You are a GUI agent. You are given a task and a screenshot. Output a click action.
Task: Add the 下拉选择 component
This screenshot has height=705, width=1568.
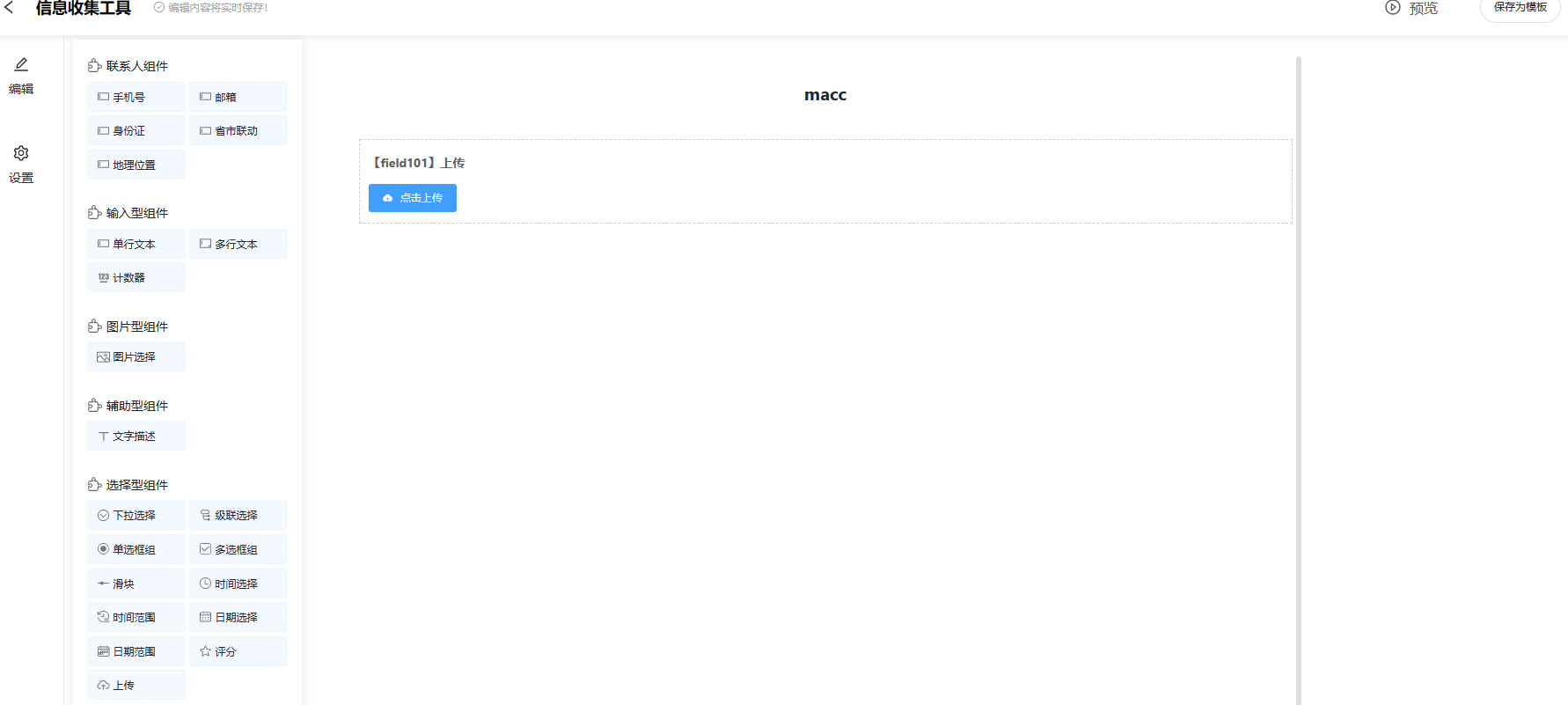coord(136,515)
